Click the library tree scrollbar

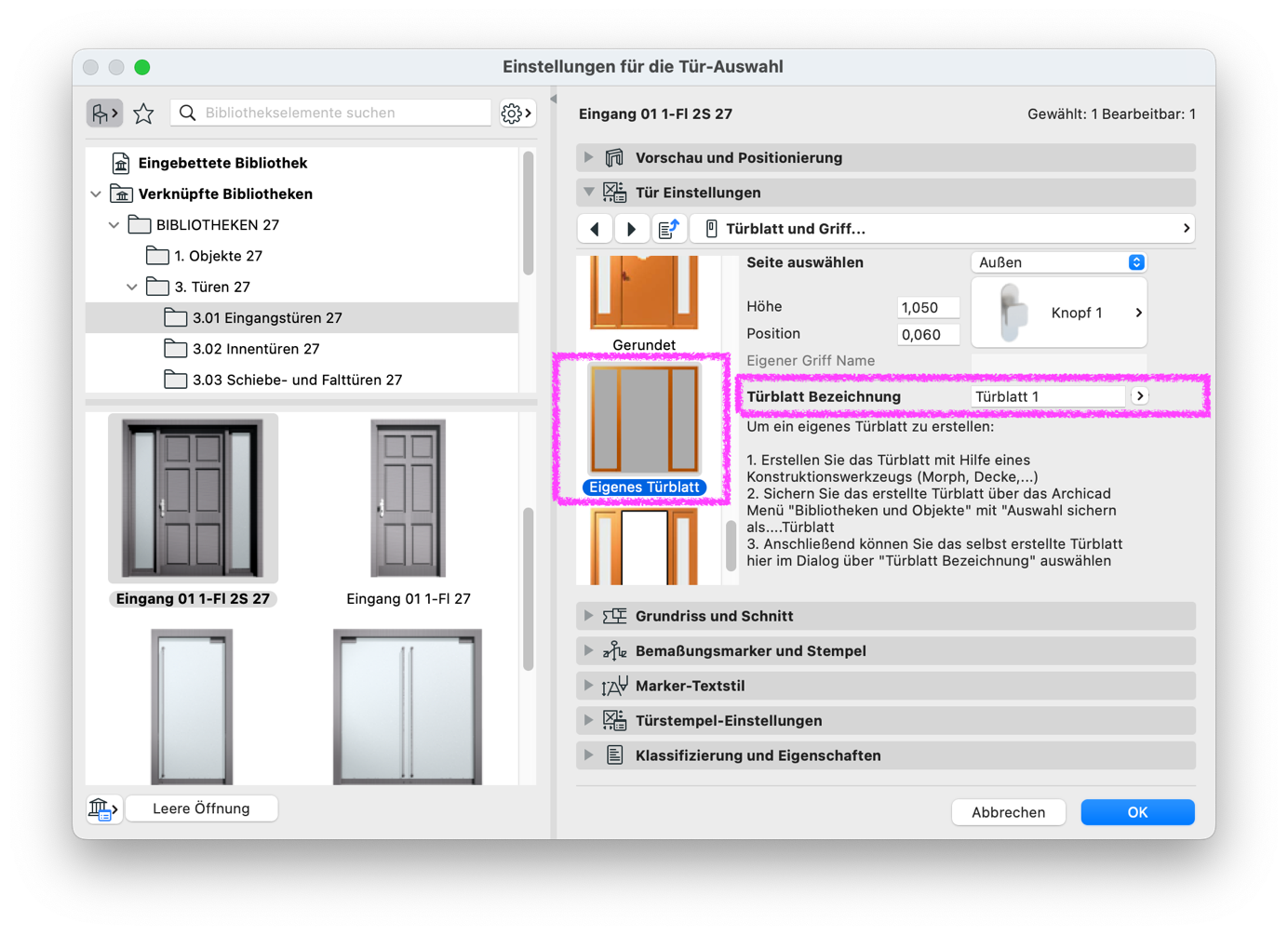point(529,214)
